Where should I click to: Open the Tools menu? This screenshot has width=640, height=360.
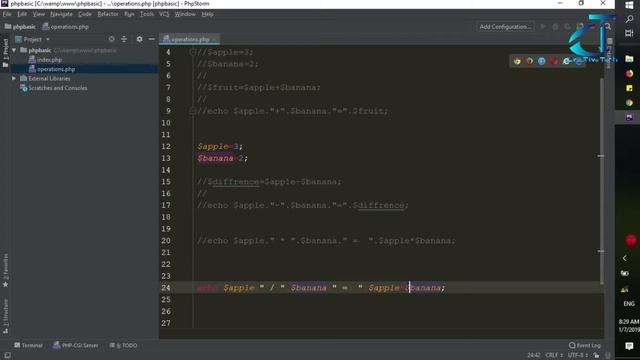click(147, 14)
